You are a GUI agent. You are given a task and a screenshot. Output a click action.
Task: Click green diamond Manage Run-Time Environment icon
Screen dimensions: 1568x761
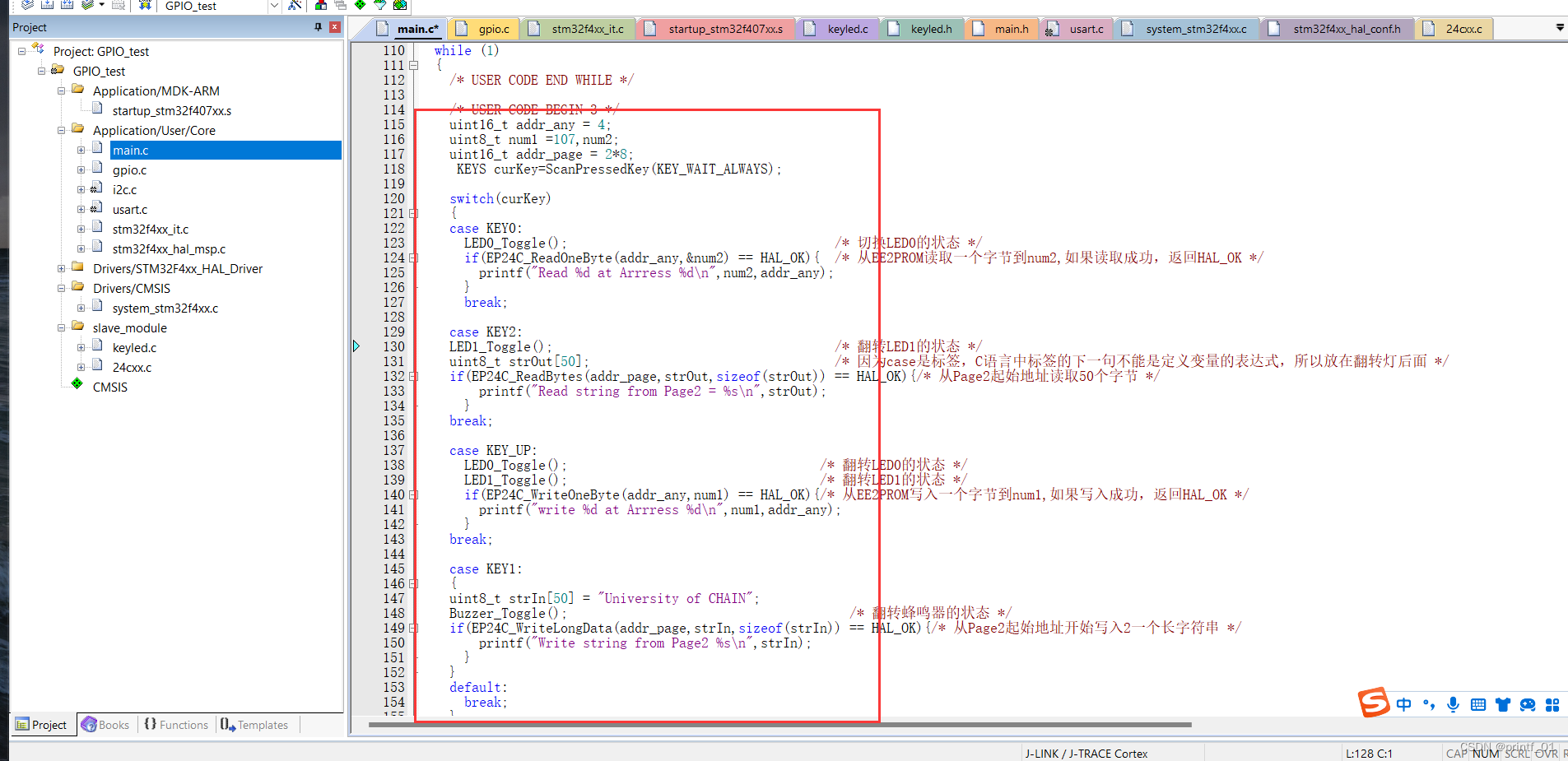pos(360,5)
